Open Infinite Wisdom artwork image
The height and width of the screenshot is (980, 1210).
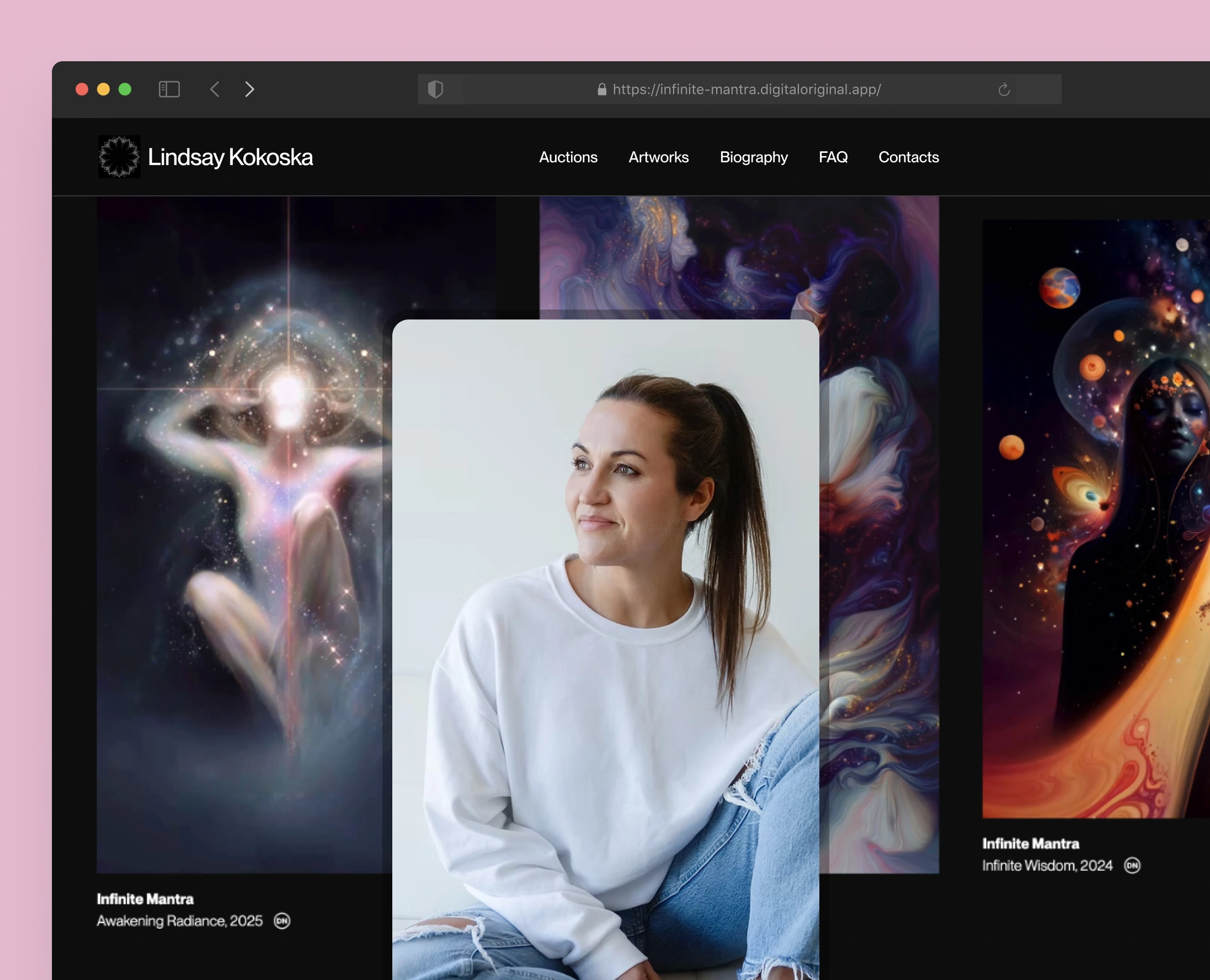click(x=1095, y=518)
